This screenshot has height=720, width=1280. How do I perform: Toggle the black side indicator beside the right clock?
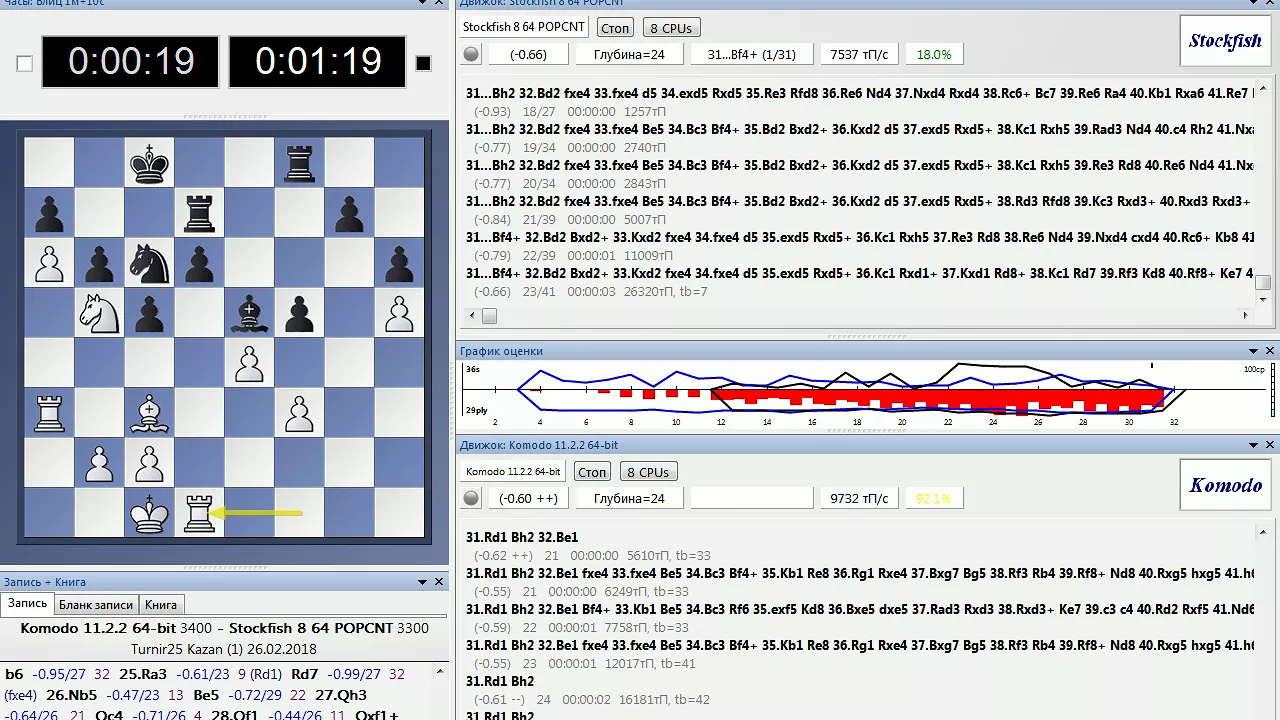tap(423, 64)
